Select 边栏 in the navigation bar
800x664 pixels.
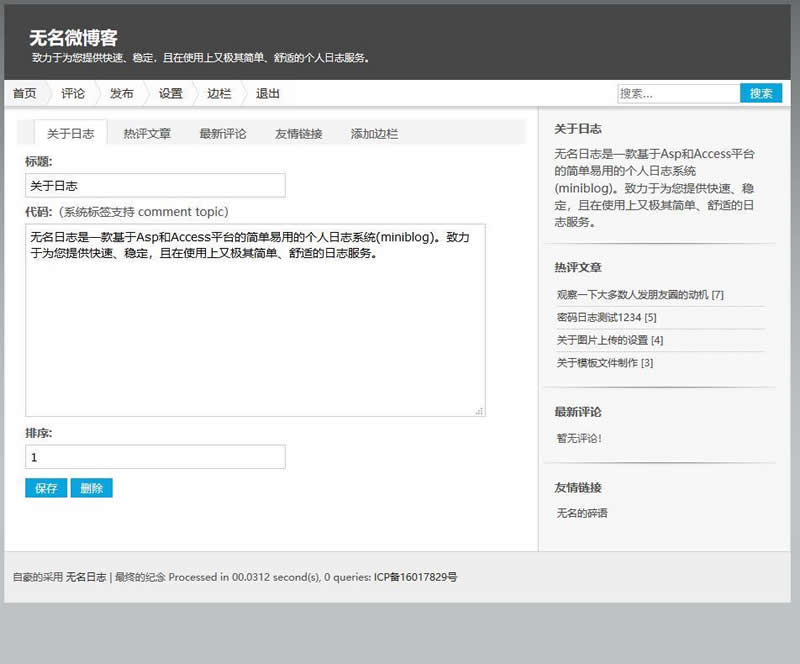pos(218,94)
